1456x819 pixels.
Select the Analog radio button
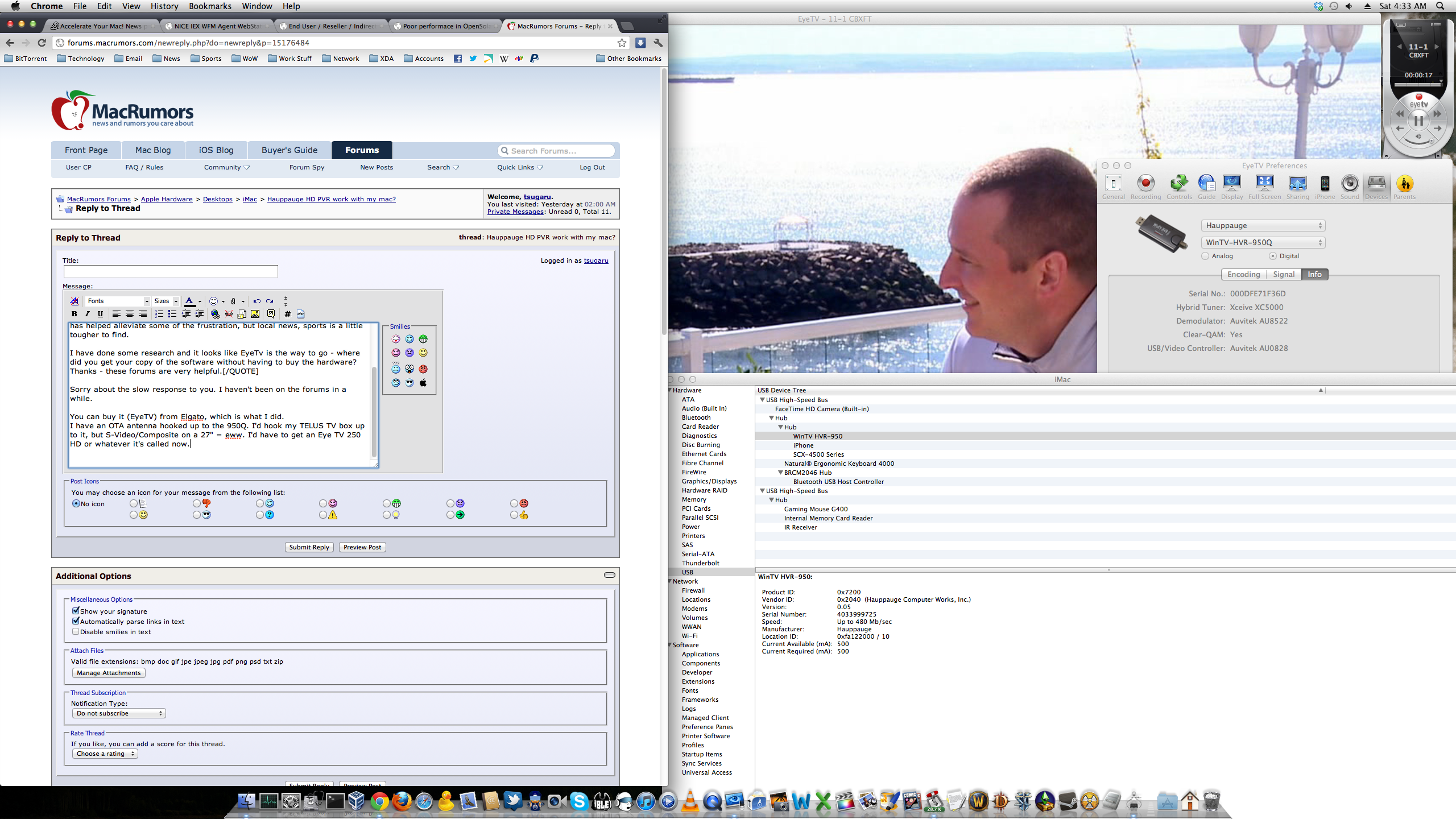coord(1205,256)
